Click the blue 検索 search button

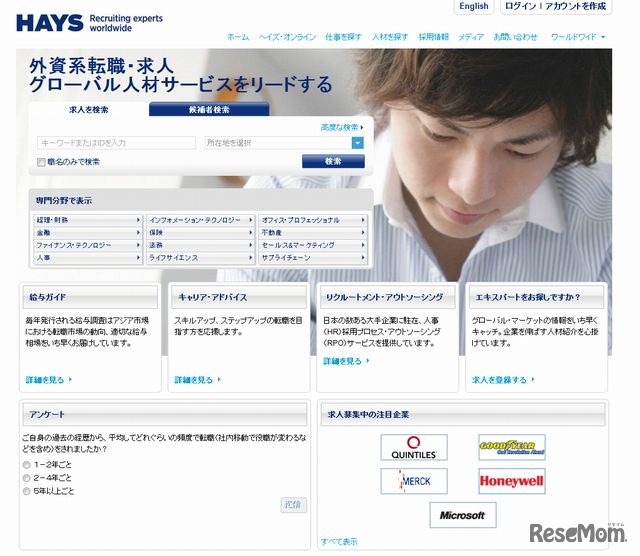tap(333, 161)
